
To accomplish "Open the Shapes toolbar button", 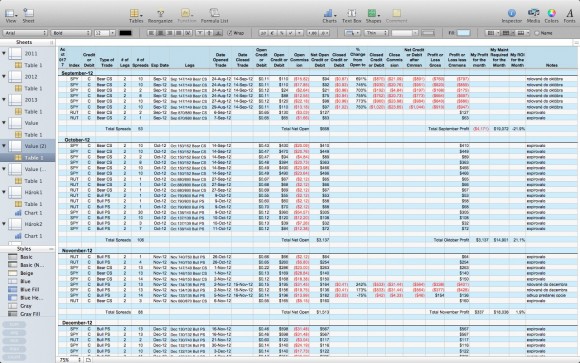I will pos(373,16).
